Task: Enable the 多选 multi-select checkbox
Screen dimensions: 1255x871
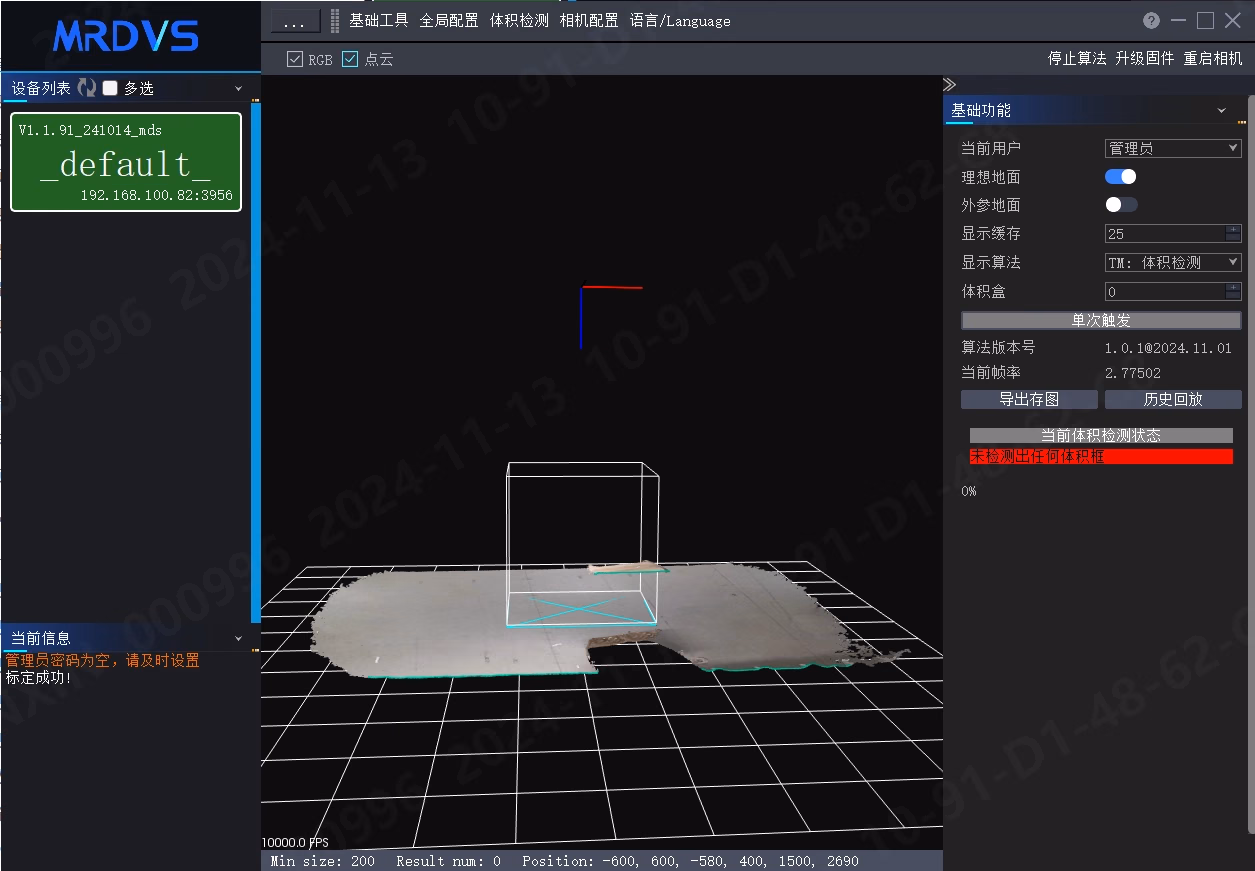Action: tap(110, 88)
